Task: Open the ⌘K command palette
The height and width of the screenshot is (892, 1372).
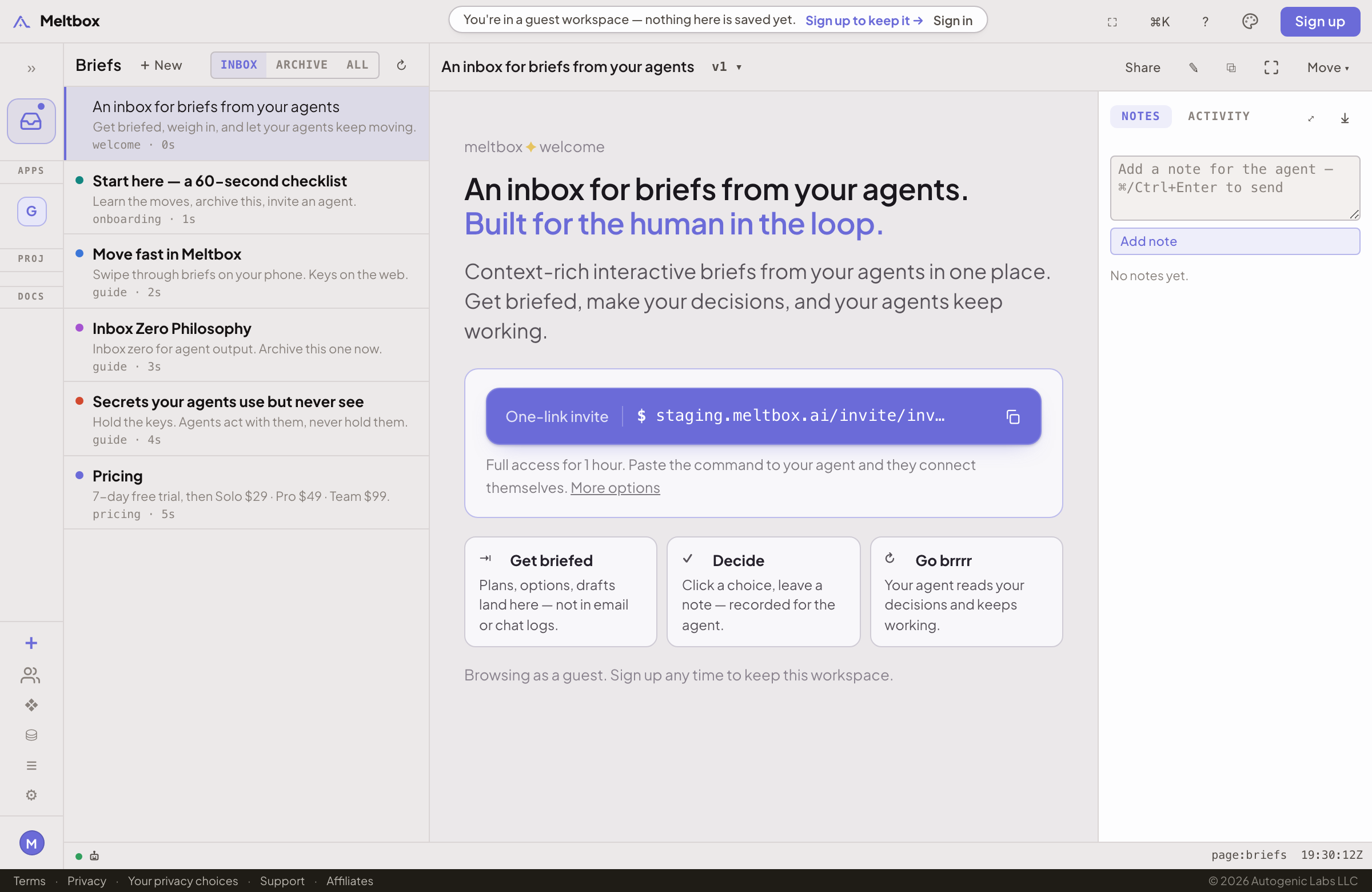Action: click(x=1160, y=22)
